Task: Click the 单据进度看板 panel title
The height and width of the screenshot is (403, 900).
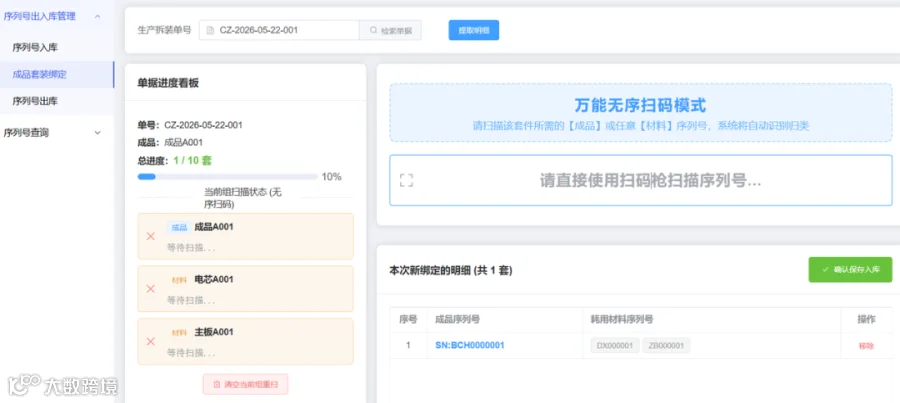Action: 168,83
